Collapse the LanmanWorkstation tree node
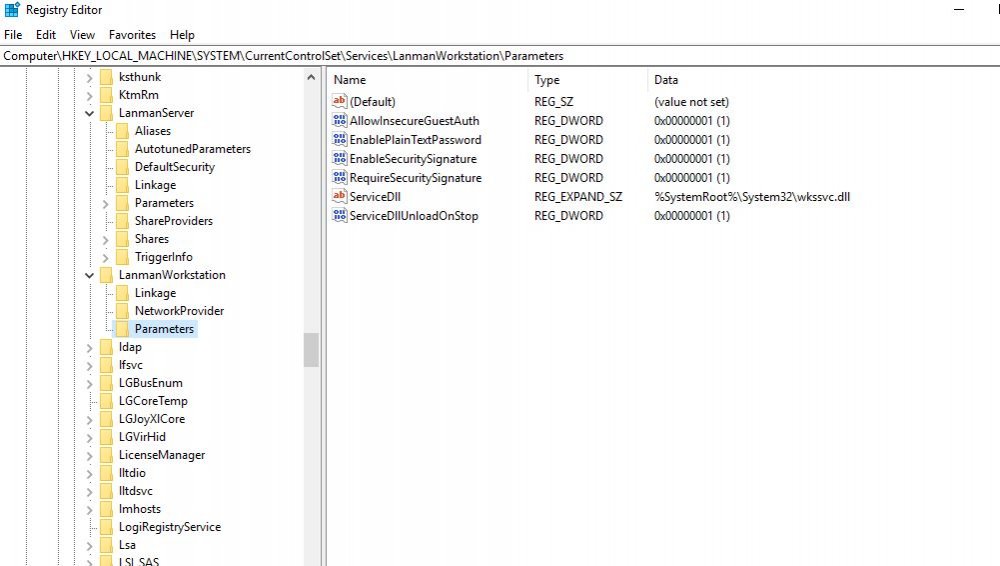Image resolution: width=1000 pixels, height=566 pixels. pyautogui.click(x=89, y=275)
